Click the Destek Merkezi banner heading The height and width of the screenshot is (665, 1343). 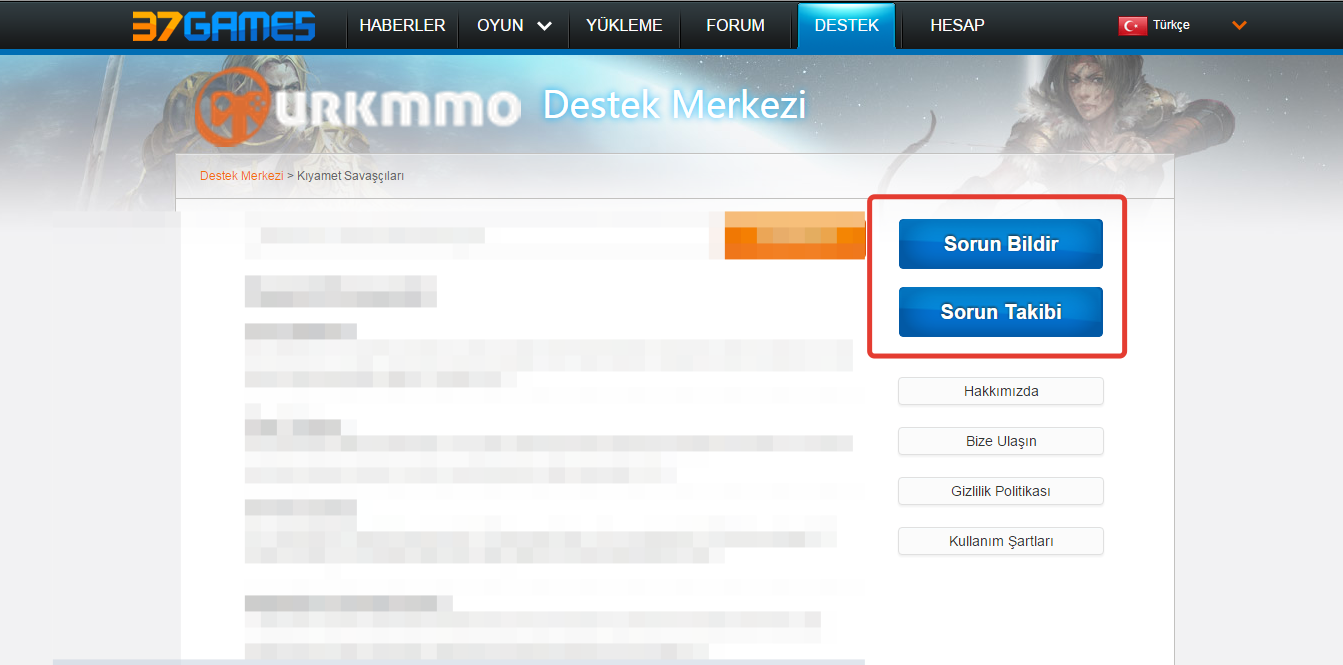pos(674,106)
